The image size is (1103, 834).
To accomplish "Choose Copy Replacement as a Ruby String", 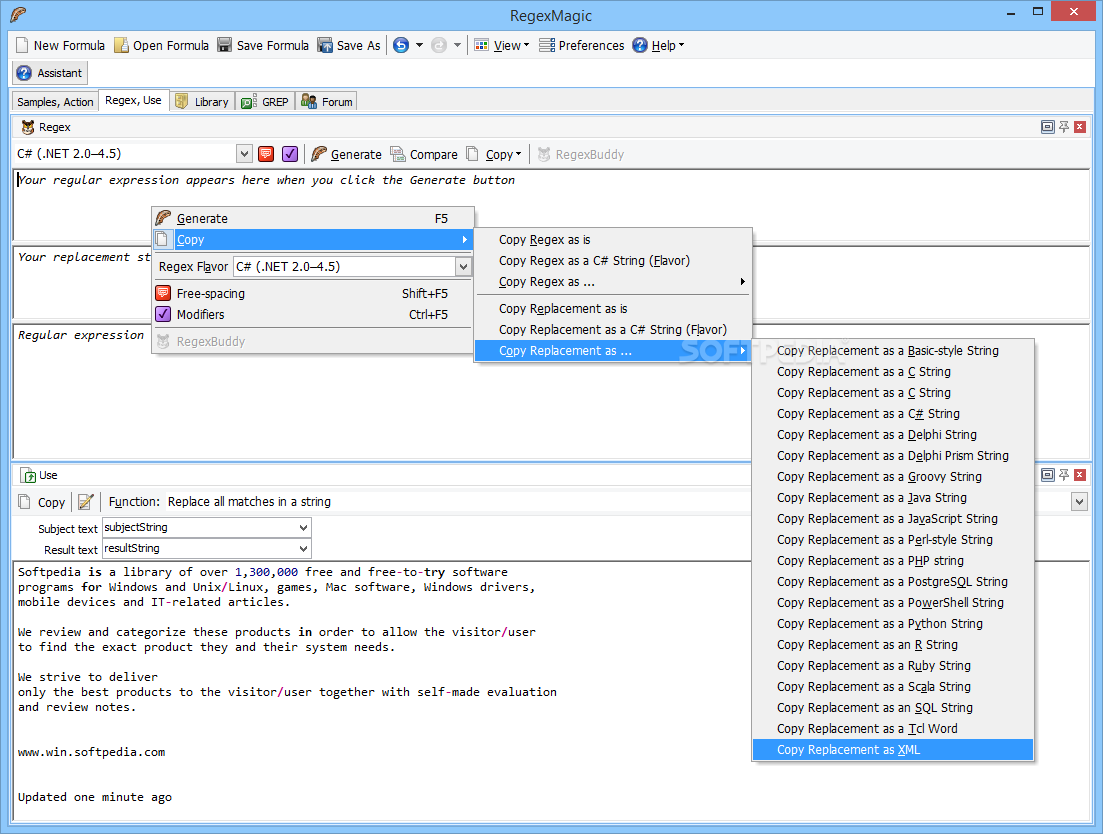I will point(893,666).
